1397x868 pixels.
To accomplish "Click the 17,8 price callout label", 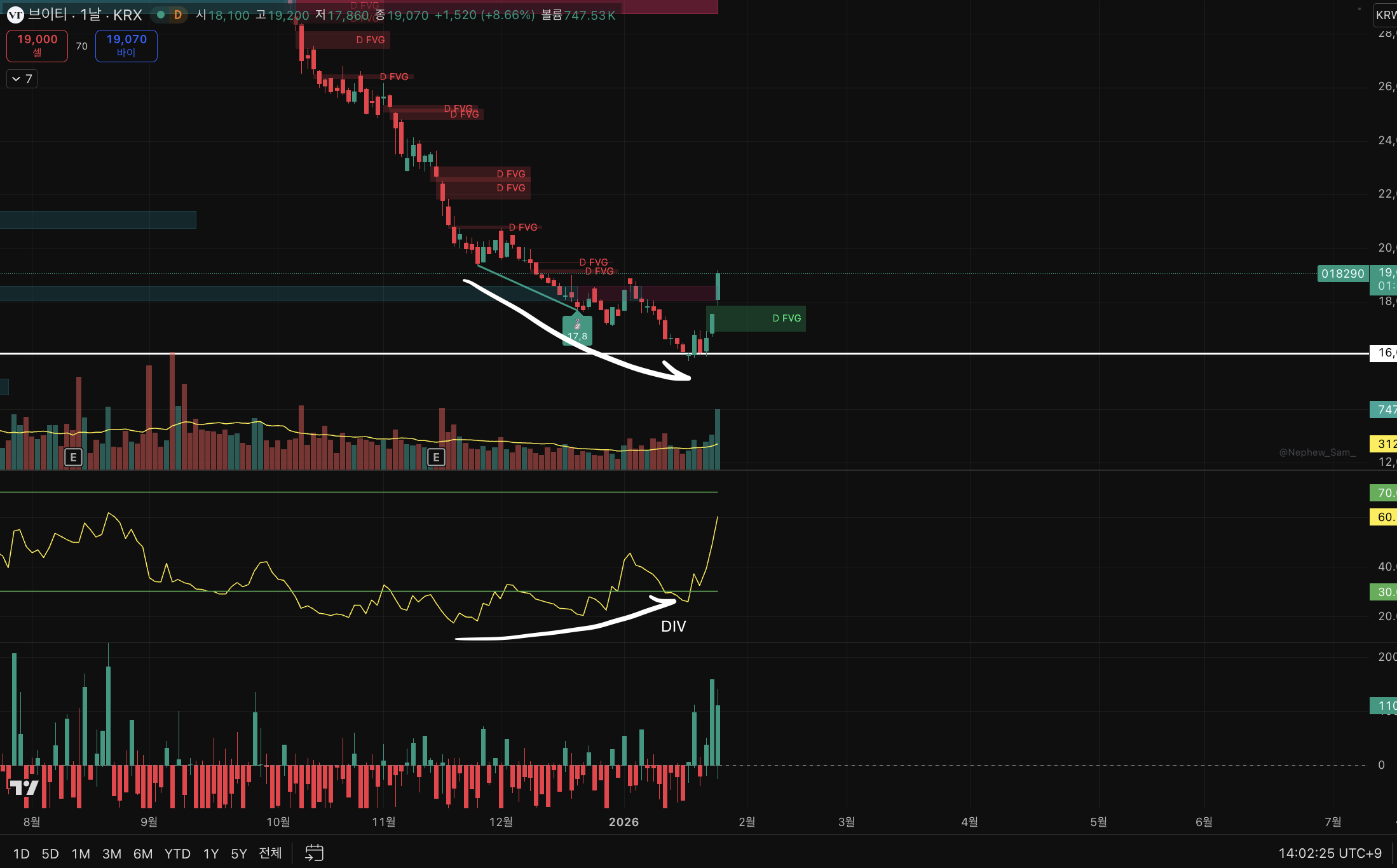I will point(577,331).
